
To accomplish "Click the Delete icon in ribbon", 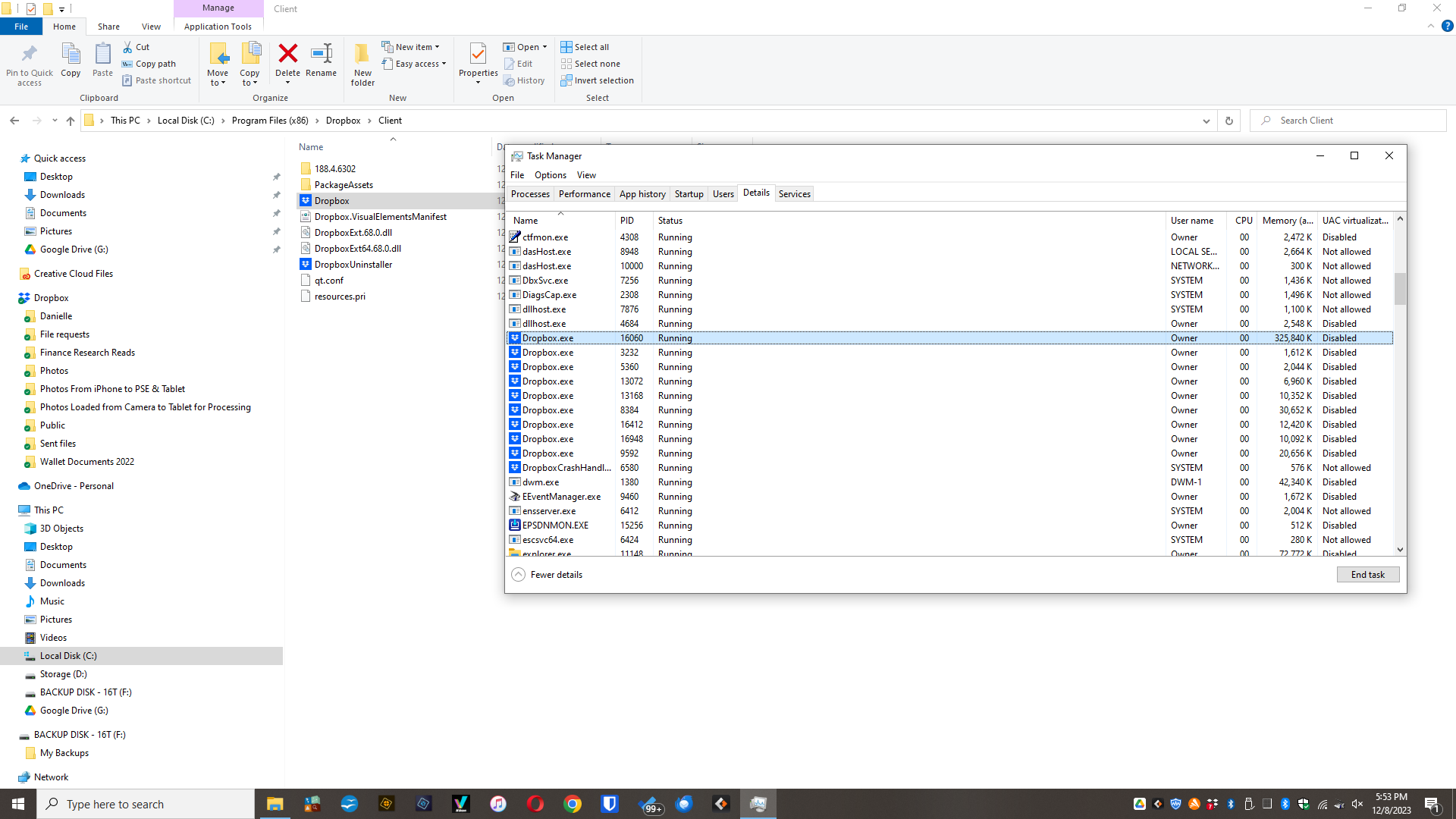I will pos(287,55).
